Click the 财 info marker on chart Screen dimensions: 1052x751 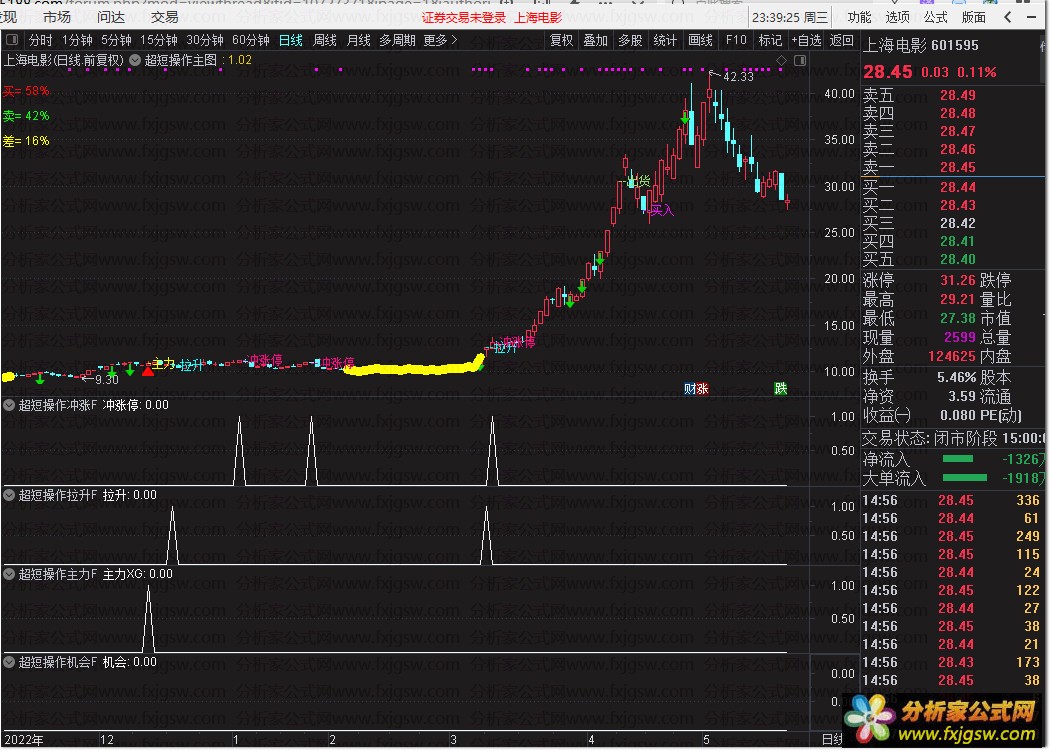click(x=690, y=389)
